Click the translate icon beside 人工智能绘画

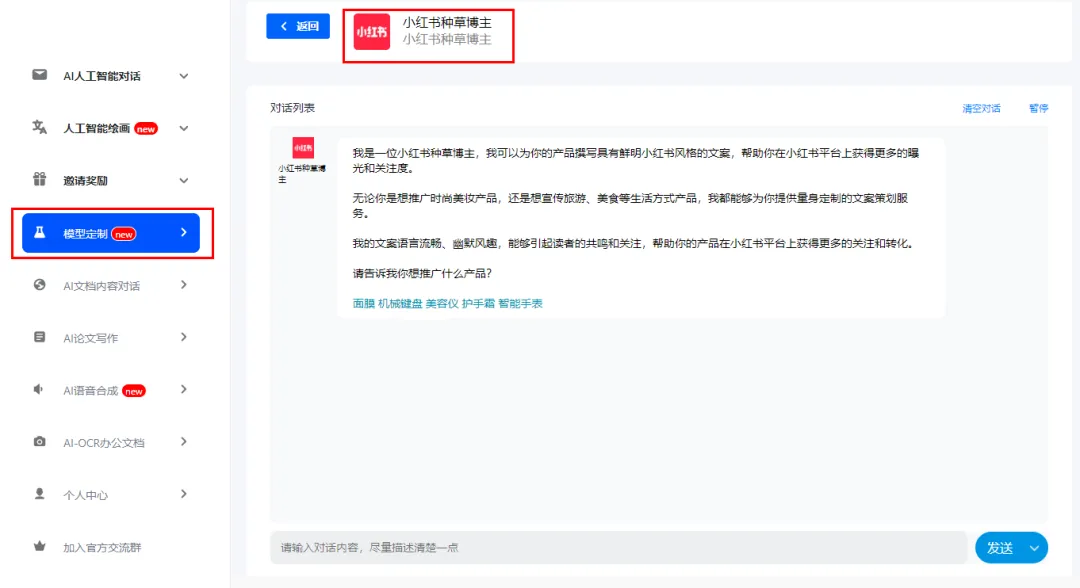[x=40, y=128]
